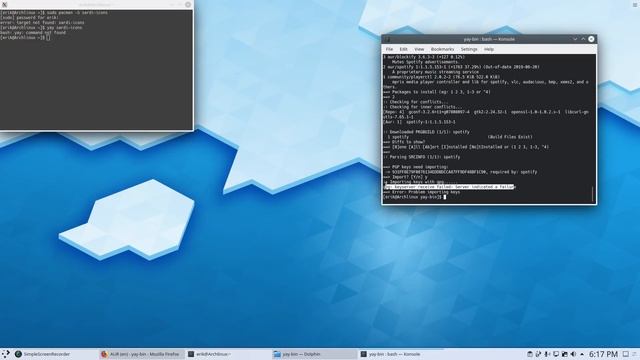Click the X icon in erik@Archlinux terminal title bar
The height and width of the screenshot is (360, 640).
click(4, 4)
